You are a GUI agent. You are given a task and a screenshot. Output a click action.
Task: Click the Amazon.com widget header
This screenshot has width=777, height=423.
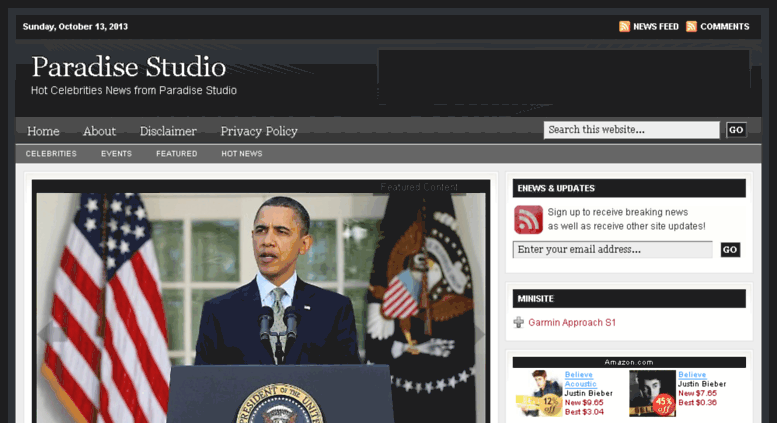pyautogui.click(x=629, y=363)
